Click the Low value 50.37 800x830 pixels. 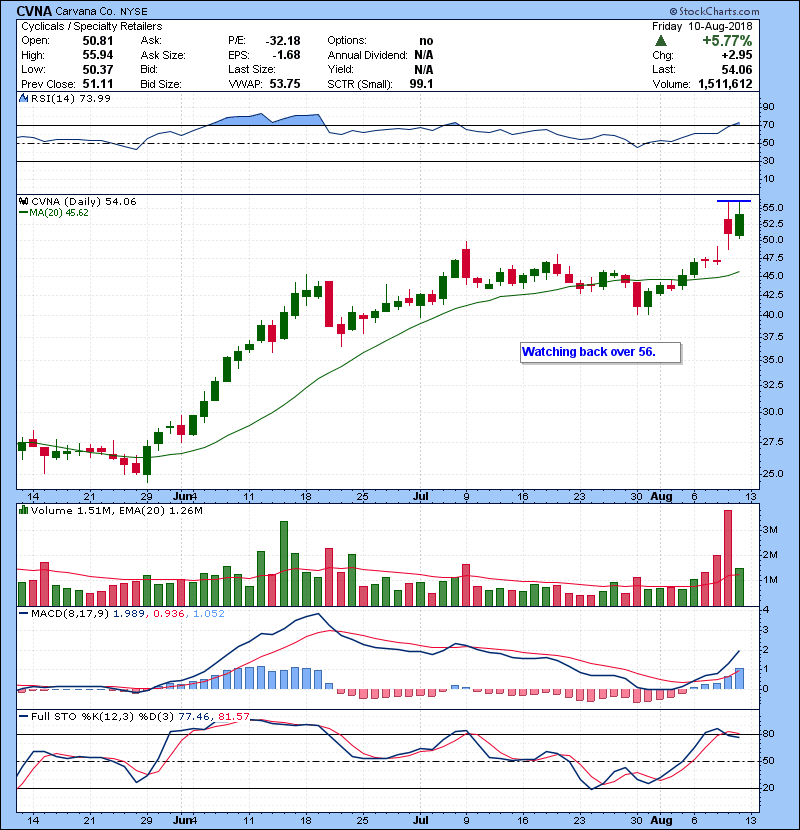click(x=98, y=69)
